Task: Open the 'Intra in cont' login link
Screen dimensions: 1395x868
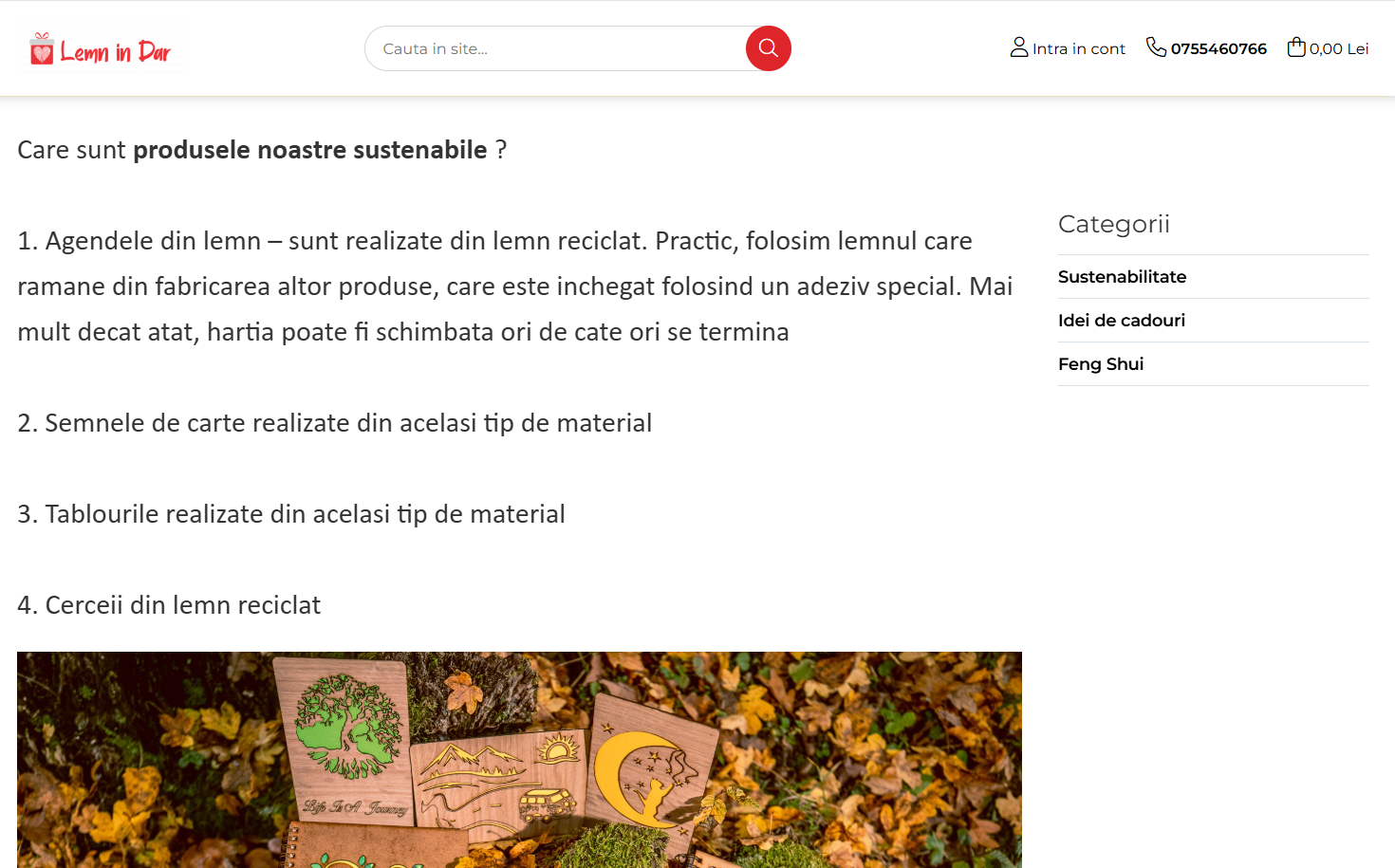Action: (1078, 48)
